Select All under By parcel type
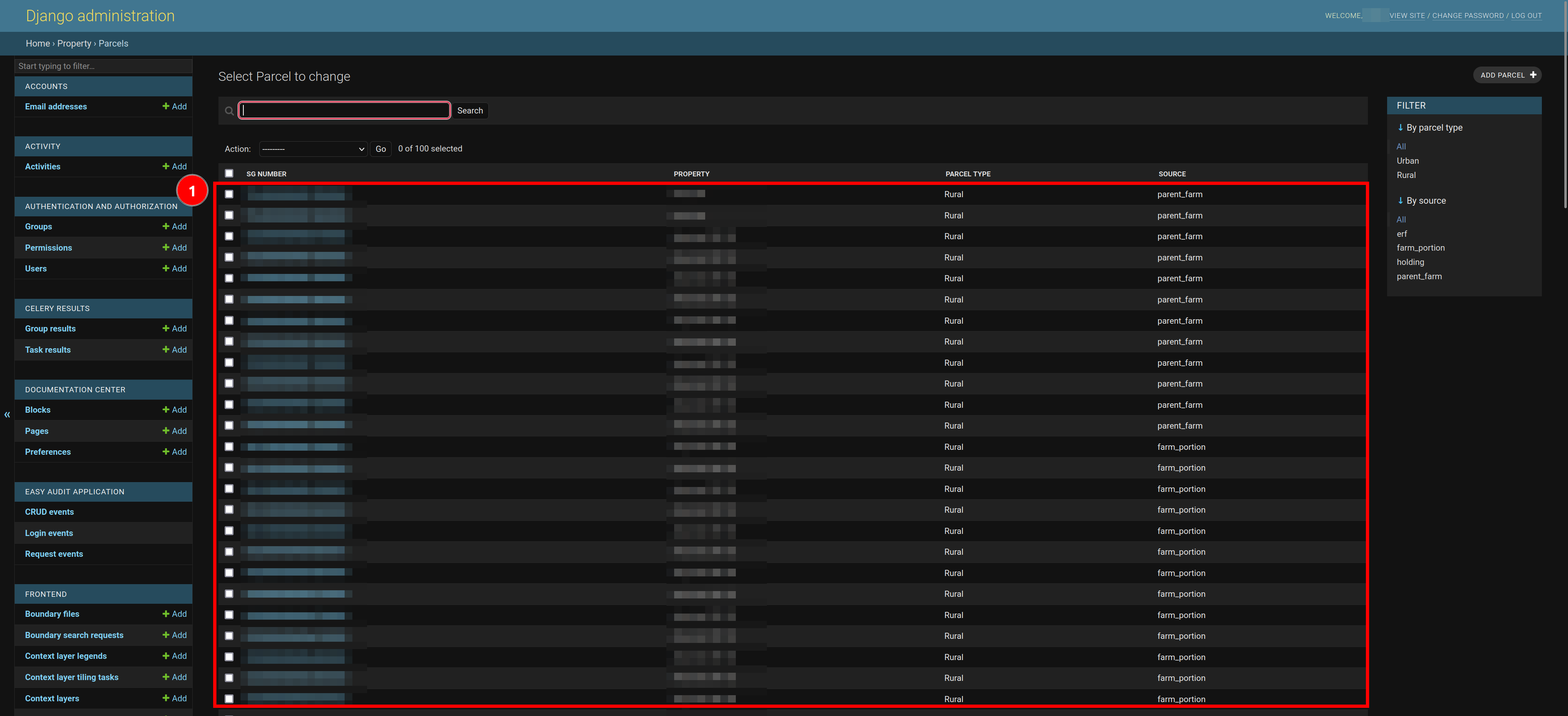 click(x=1401, y=147)
